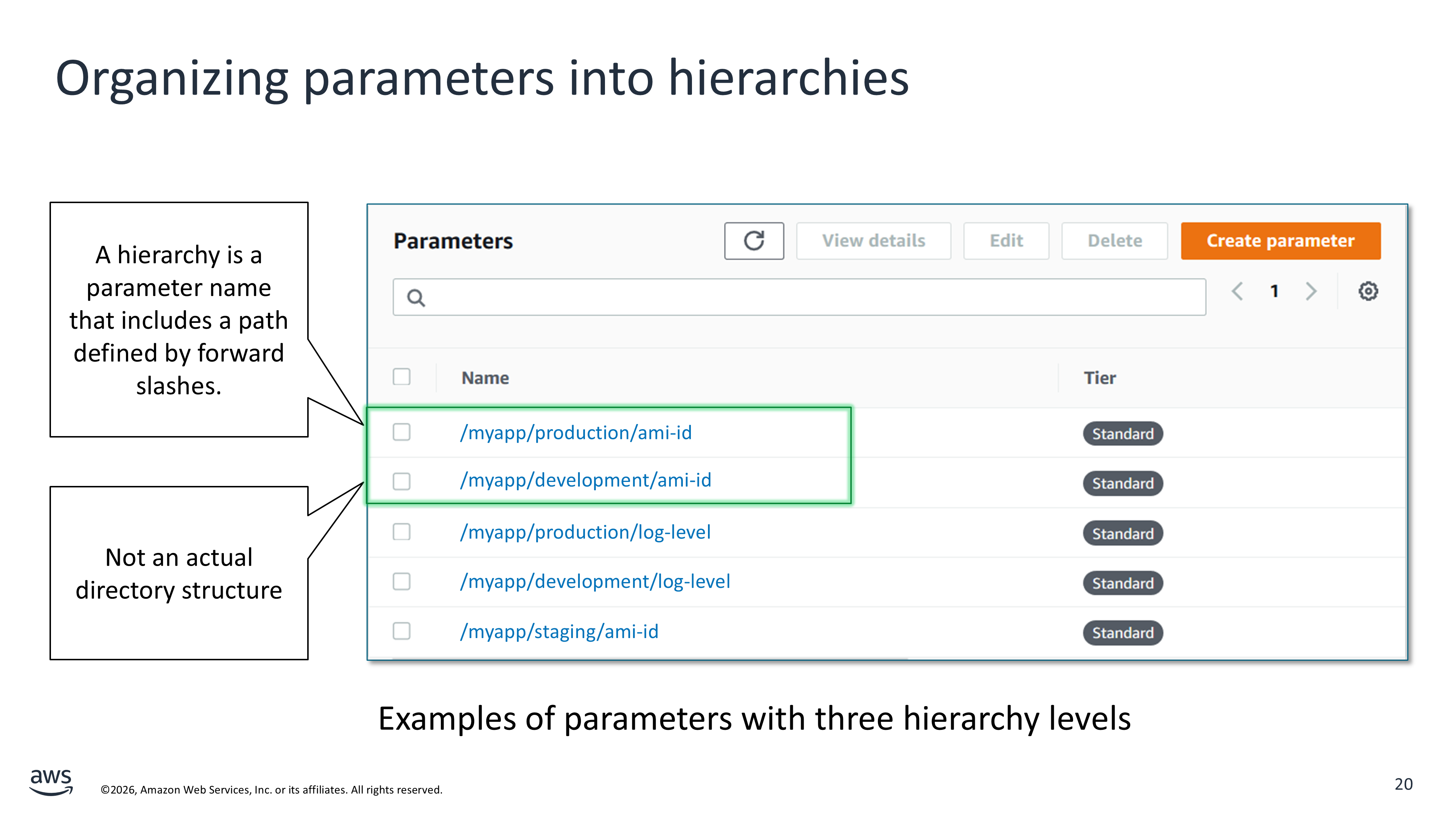Go to next page chevron
Image resolution: width=1456 pixels, height=819 pixels.
[x=1311, y=292]
